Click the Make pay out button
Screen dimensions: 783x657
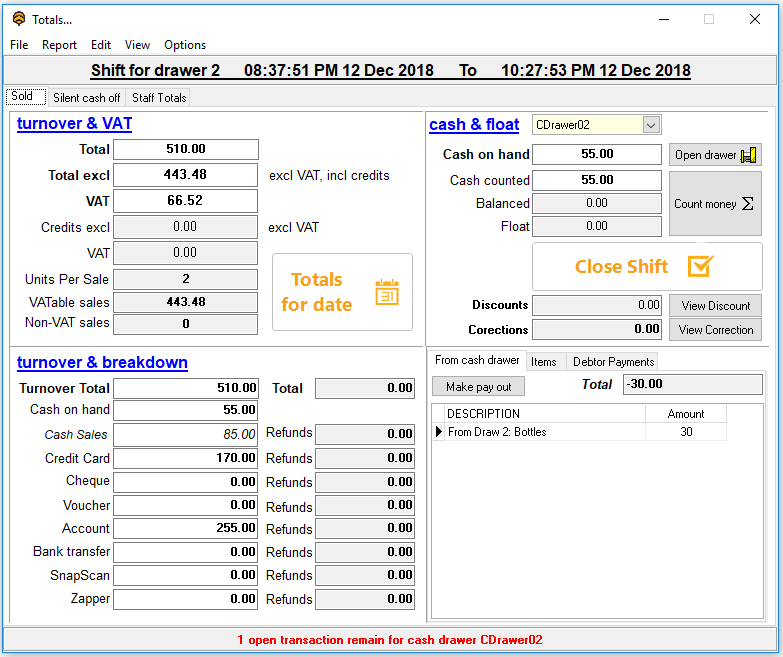478,386
